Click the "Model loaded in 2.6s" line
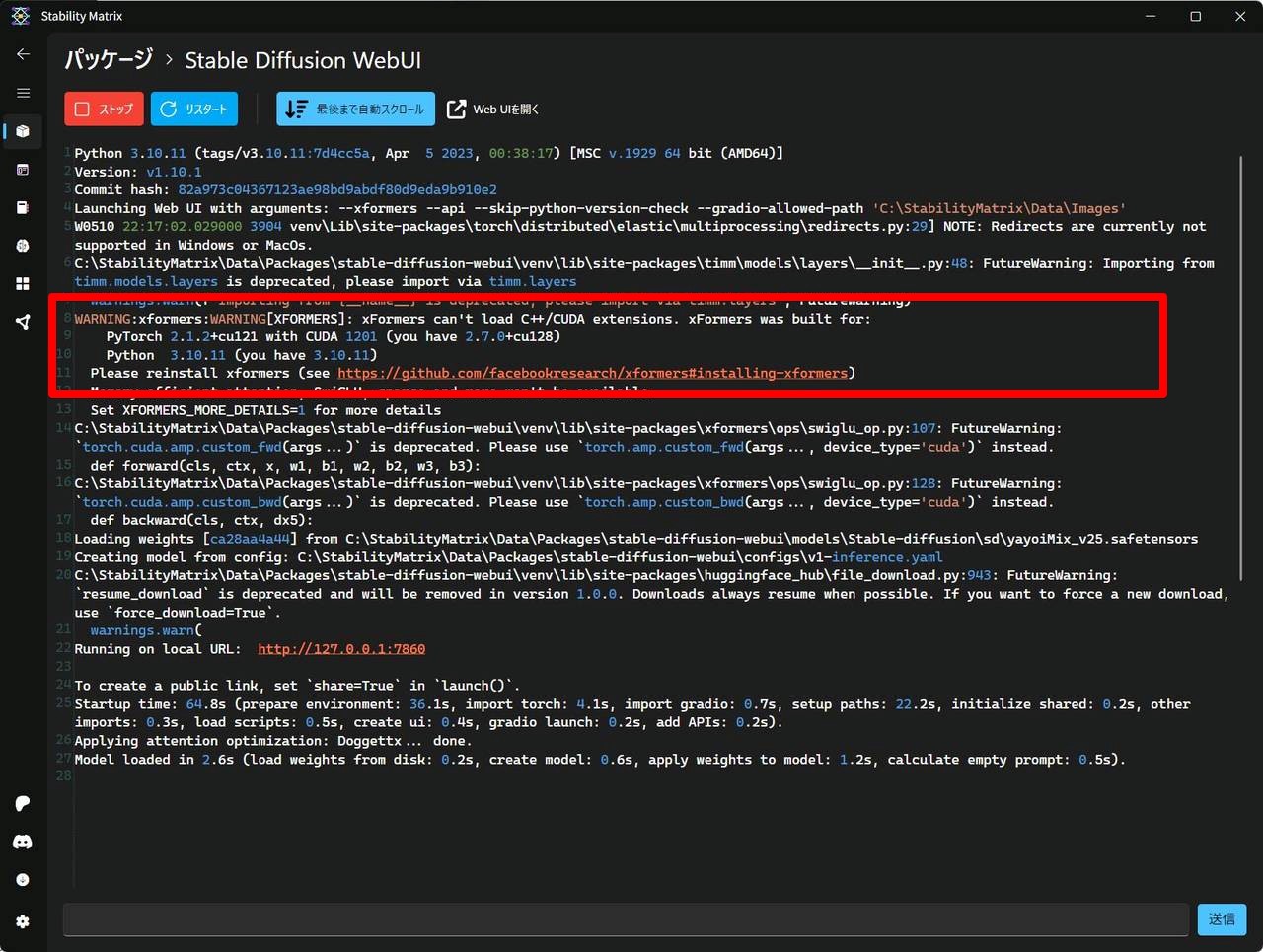Screen dimensions: 1263x952 tap(600, 760)
